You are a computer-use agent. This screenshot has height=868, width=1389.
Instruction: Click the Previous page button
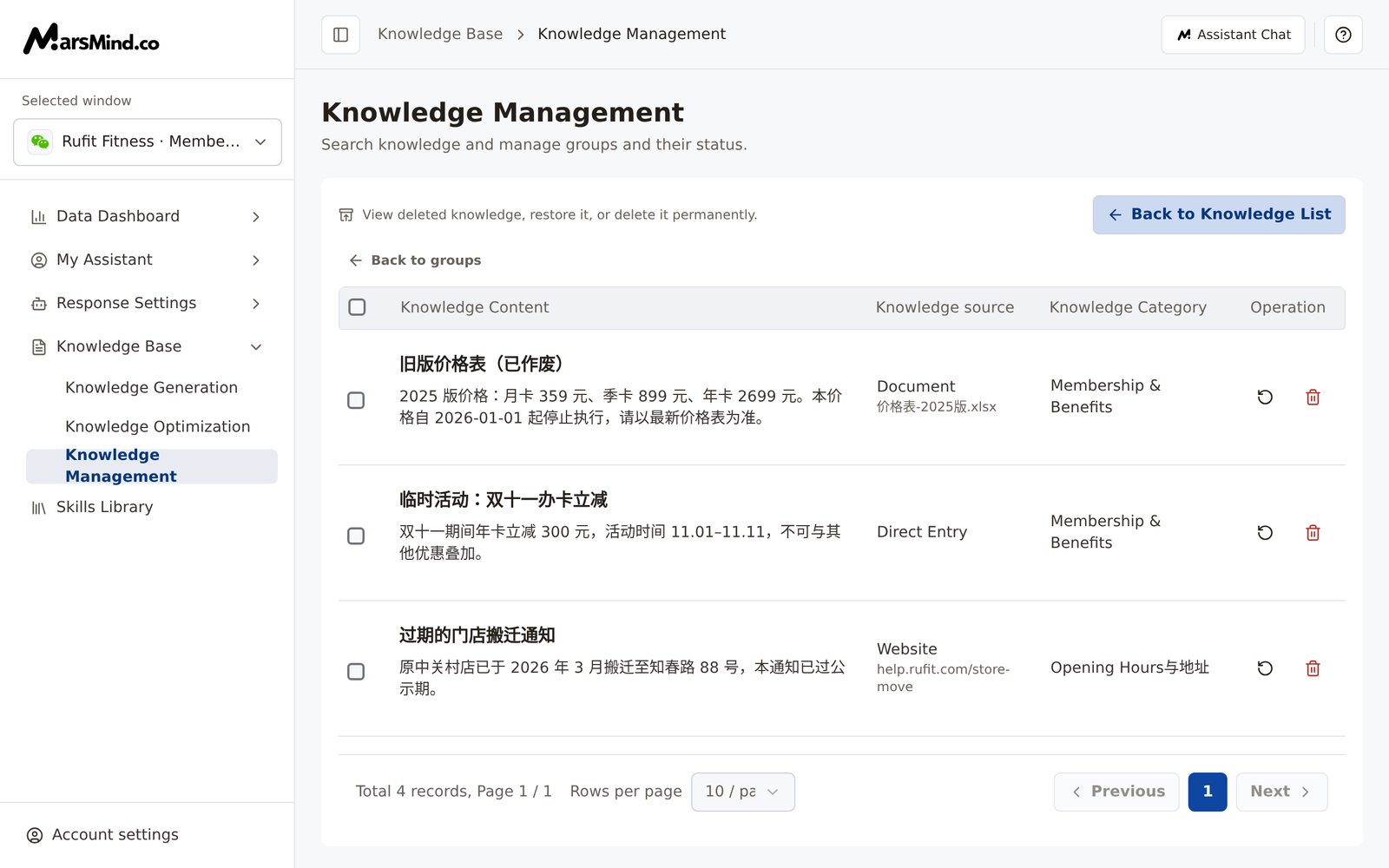click(x=1116, y=792)
